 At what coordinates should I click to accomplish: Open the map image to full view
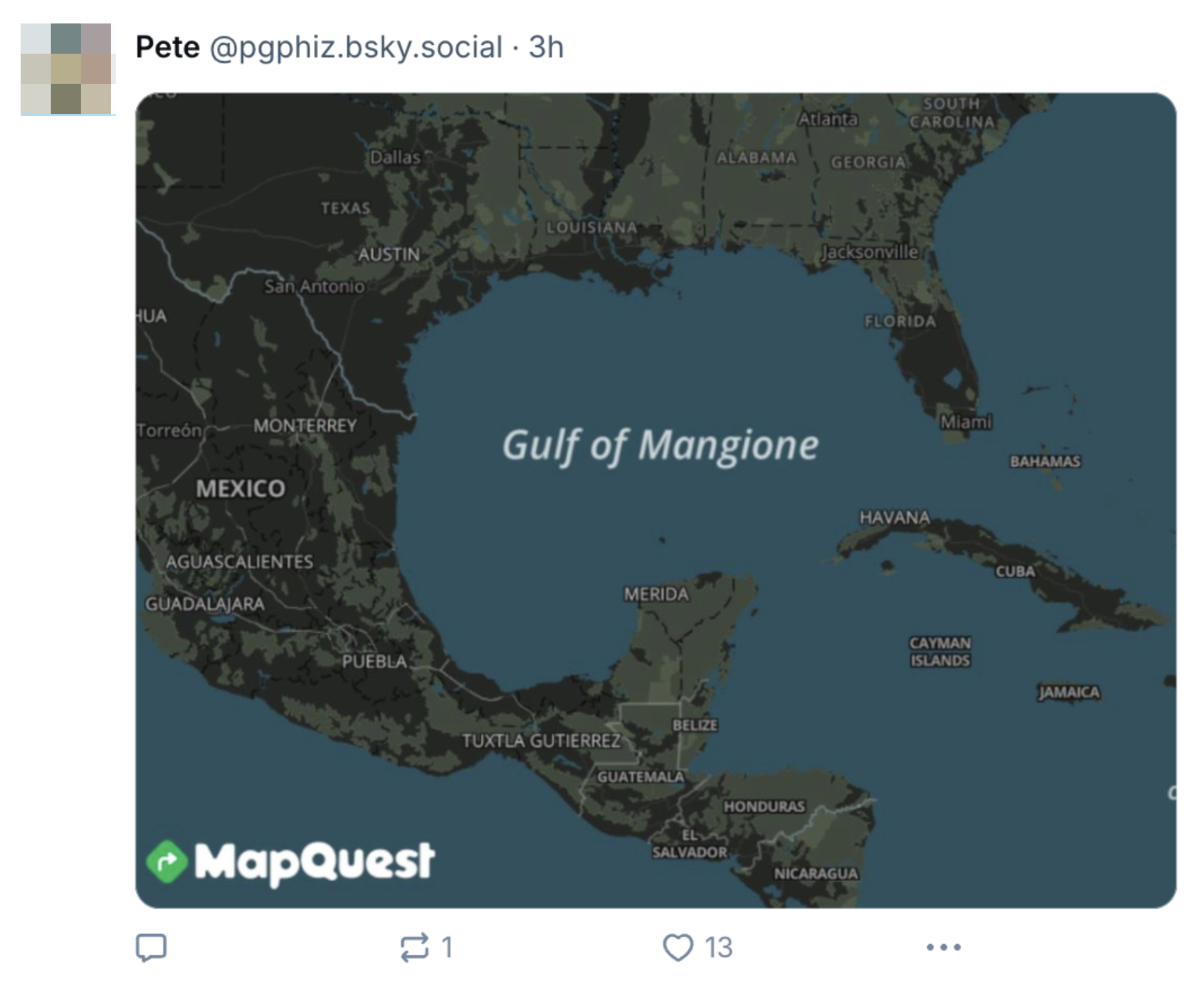(x=601, y=499)
